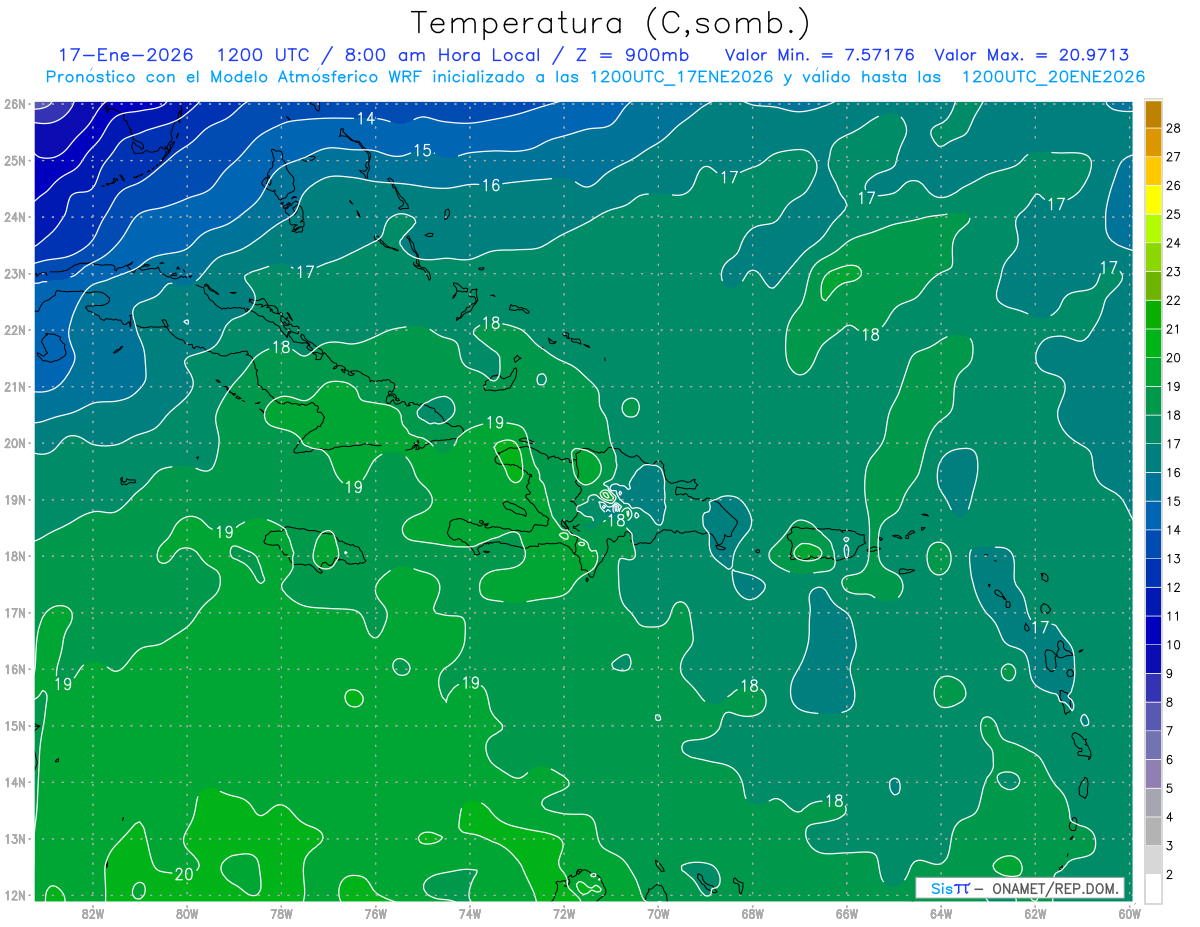This screenshot has width=1200, height=927.
Task: Click latitude axis label '16N'
Action: pos(14,669)
